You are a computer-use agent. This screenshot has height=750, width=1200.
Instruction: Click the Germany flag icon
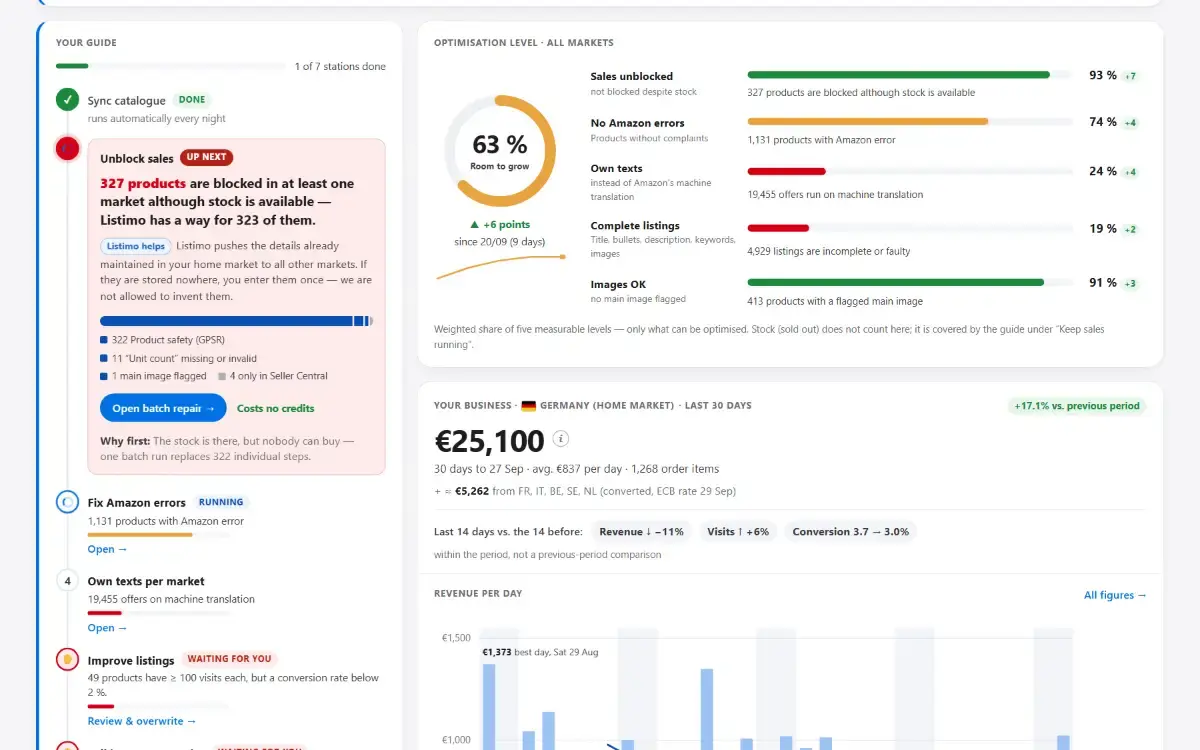tap(529, 406)
